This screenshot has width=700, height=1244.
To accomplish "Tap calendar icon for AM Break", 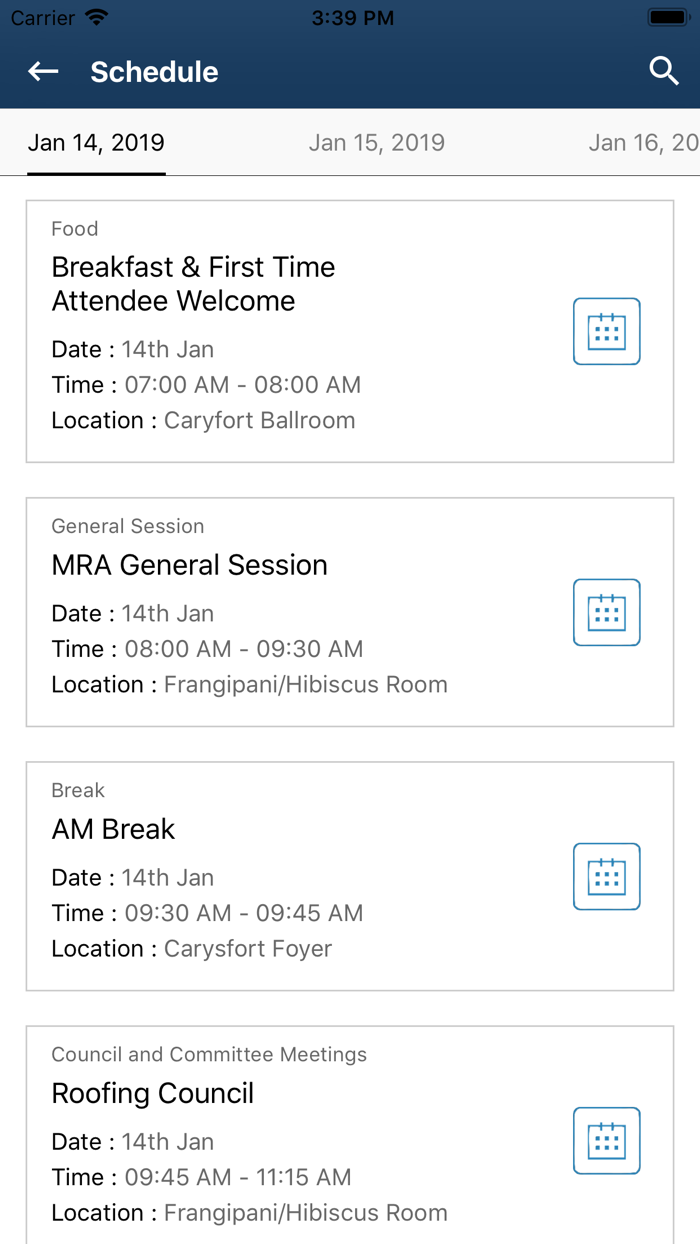I will click(x=606, y=876).
